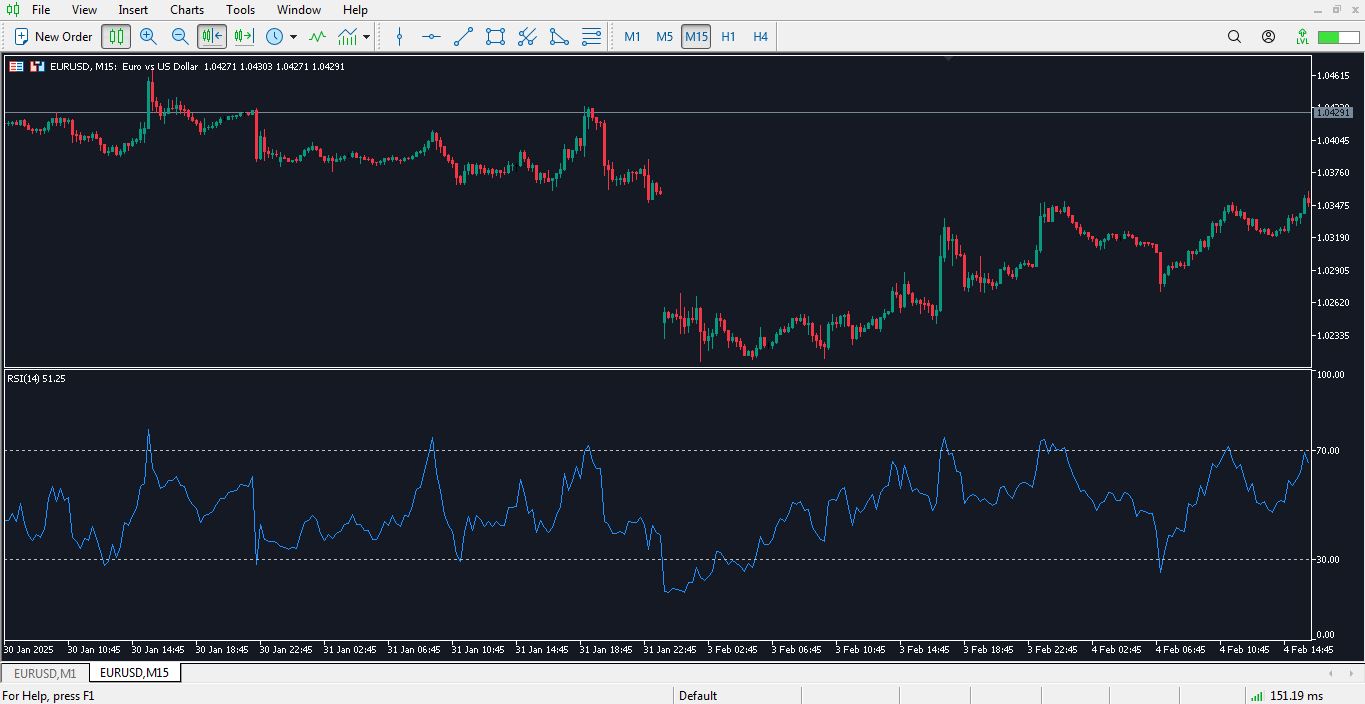Click the 1.04291 current price label
1365x704 pixels.
coord(1333,113)
